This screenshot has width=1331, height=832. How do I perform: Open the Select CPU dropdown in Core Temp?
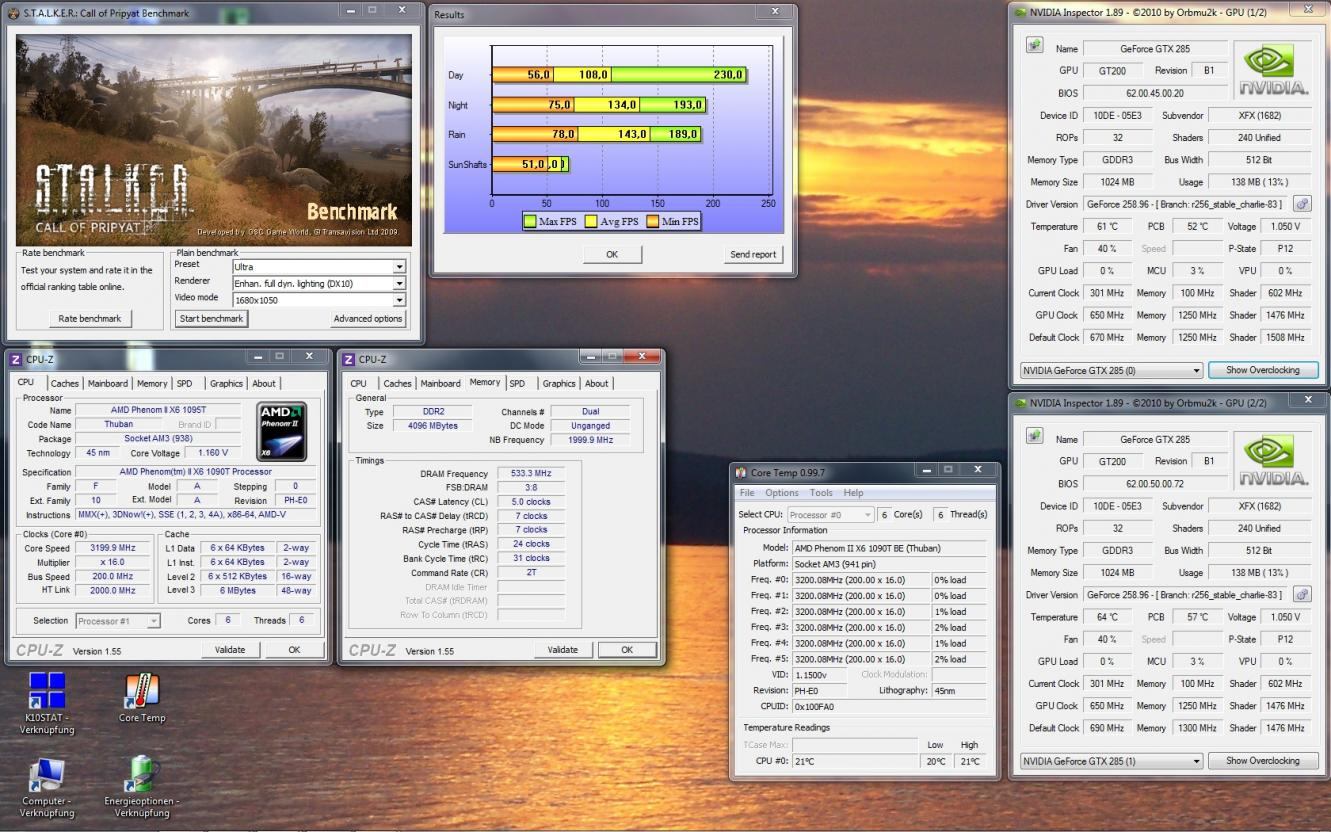tap(829, 514)
